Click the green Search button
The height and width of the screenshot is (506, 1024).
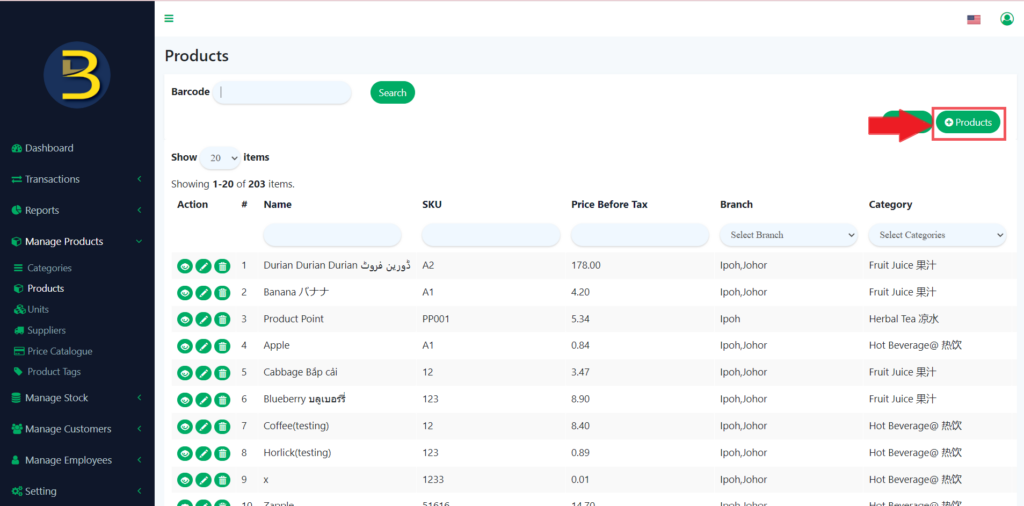pos(392,93)
